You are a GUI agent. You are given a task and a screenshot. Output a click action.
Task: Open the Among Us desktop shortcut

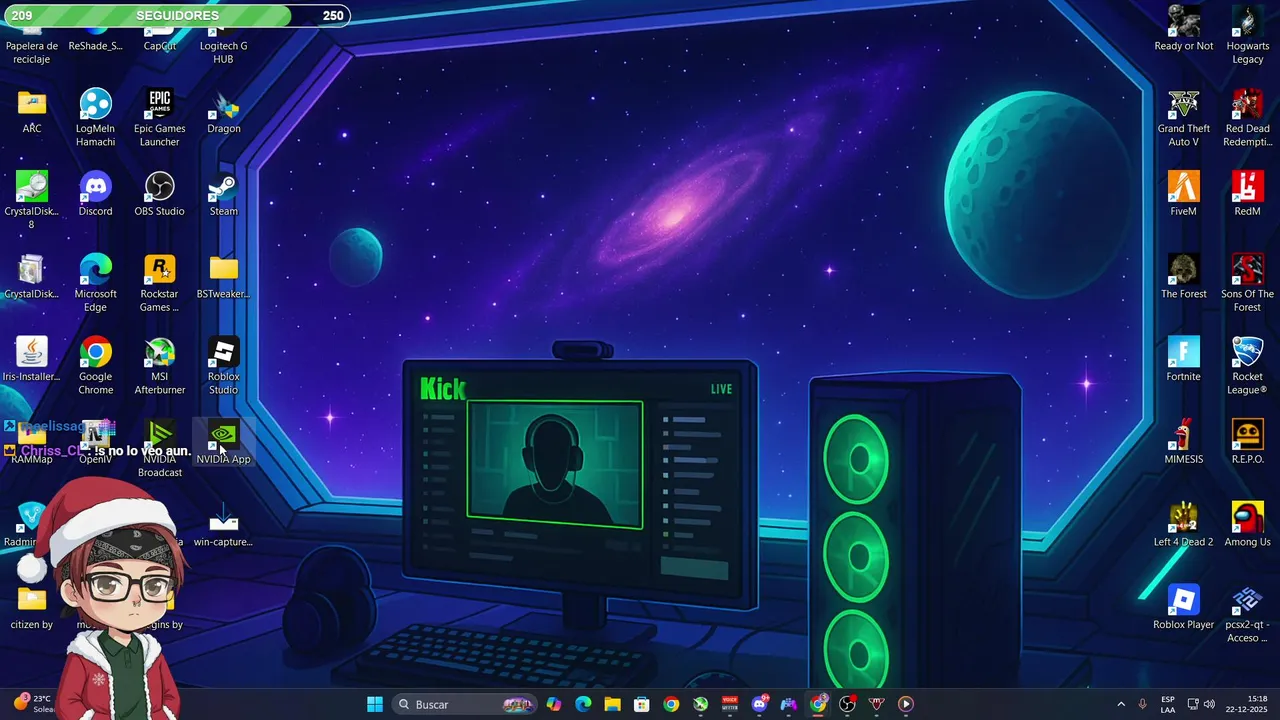coord(1248,526)
